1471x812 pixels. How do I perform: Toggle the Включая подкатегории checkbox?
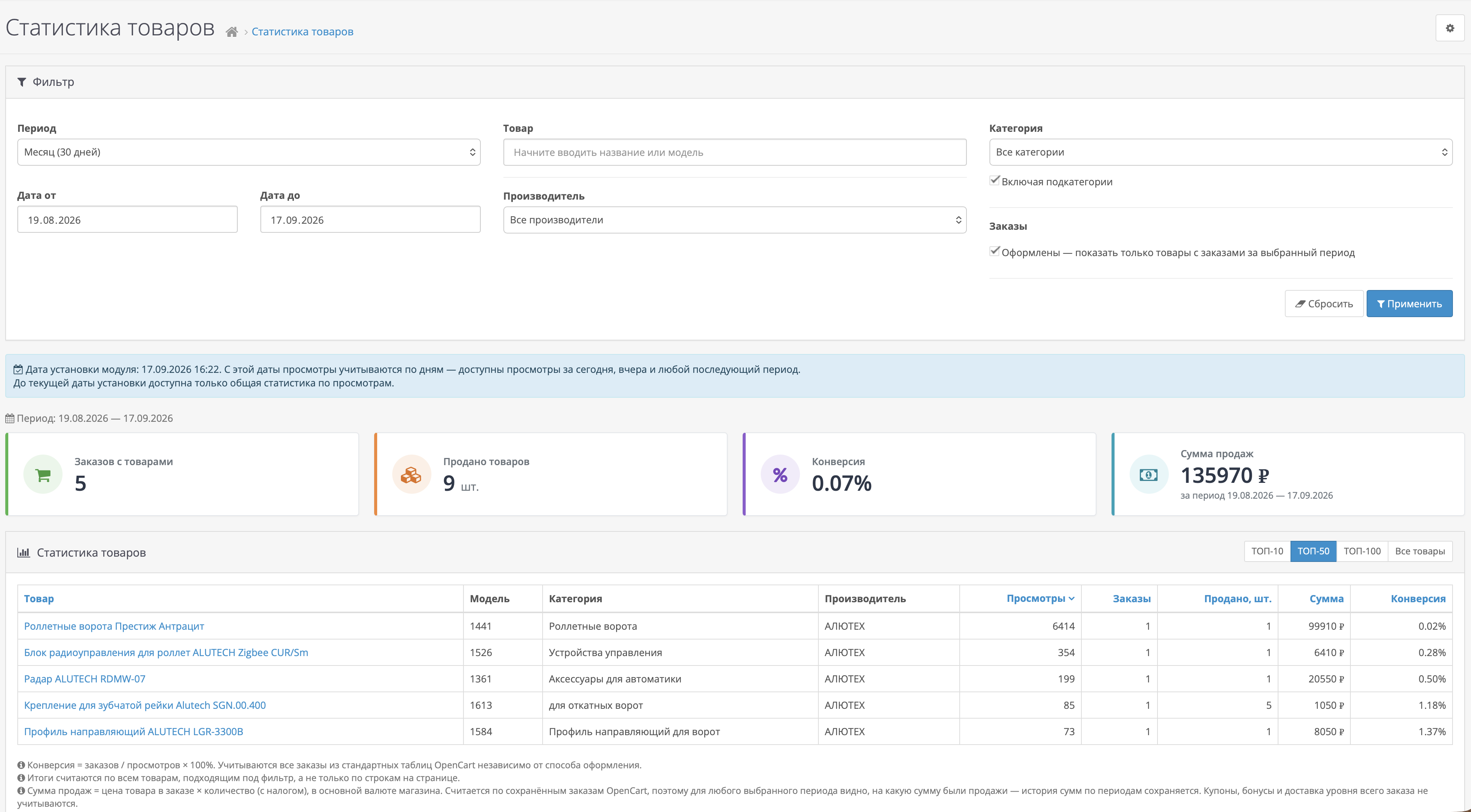coord(994,180)
